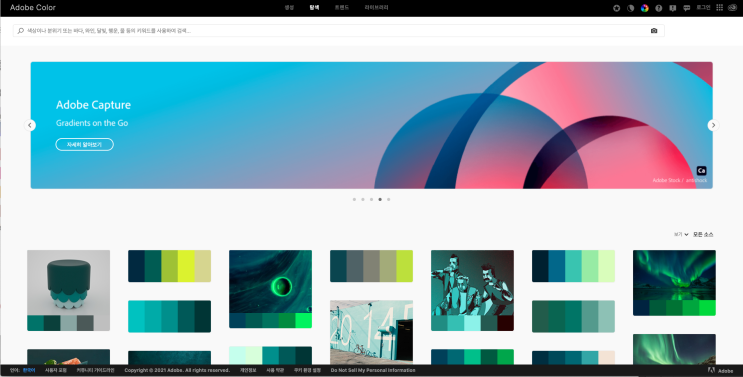
Task: Click the Adobe Stock credit text on banner
Action: (680, 180)
